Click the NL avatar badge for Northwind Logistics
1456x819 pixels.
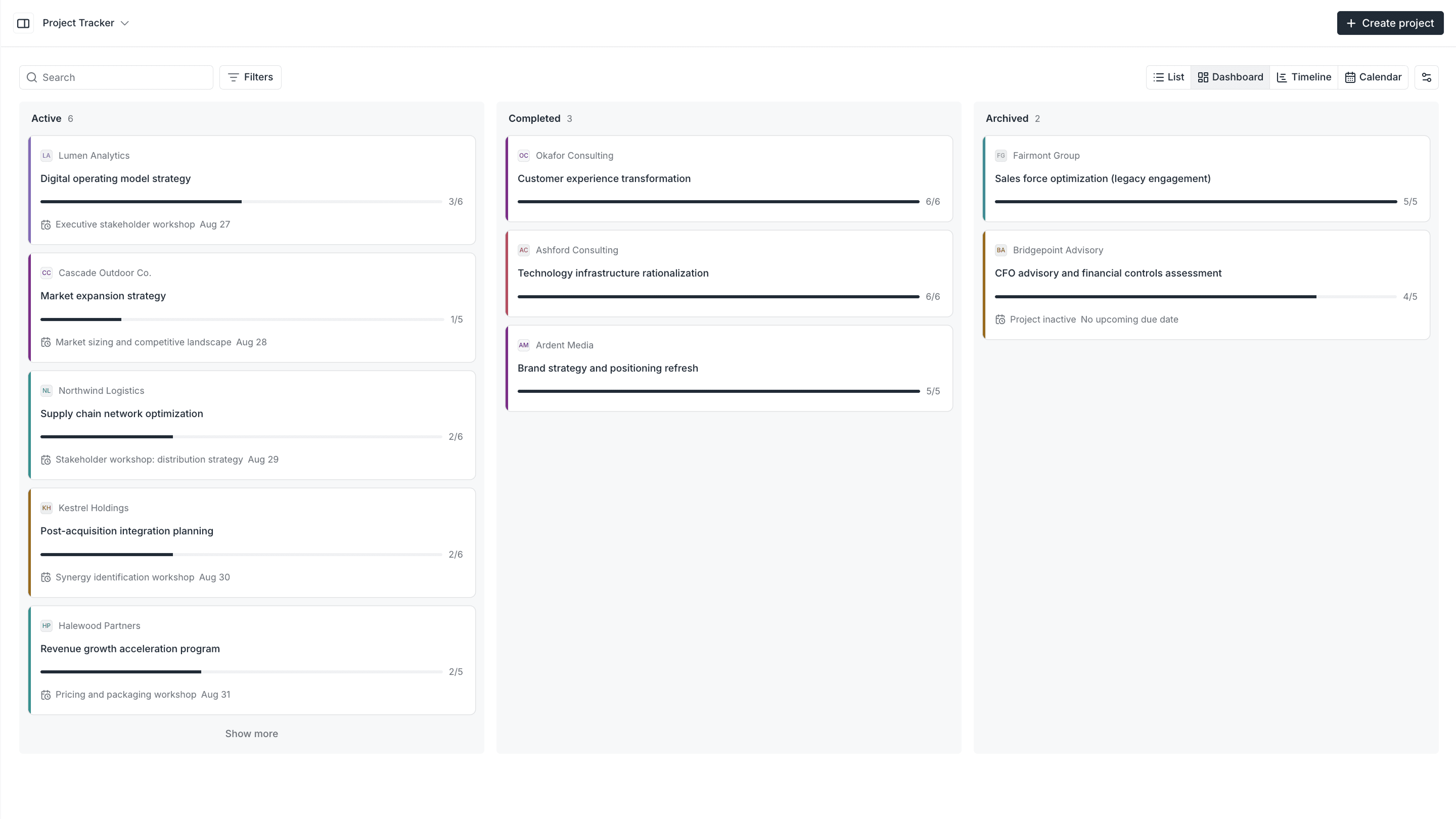point(47,391)
